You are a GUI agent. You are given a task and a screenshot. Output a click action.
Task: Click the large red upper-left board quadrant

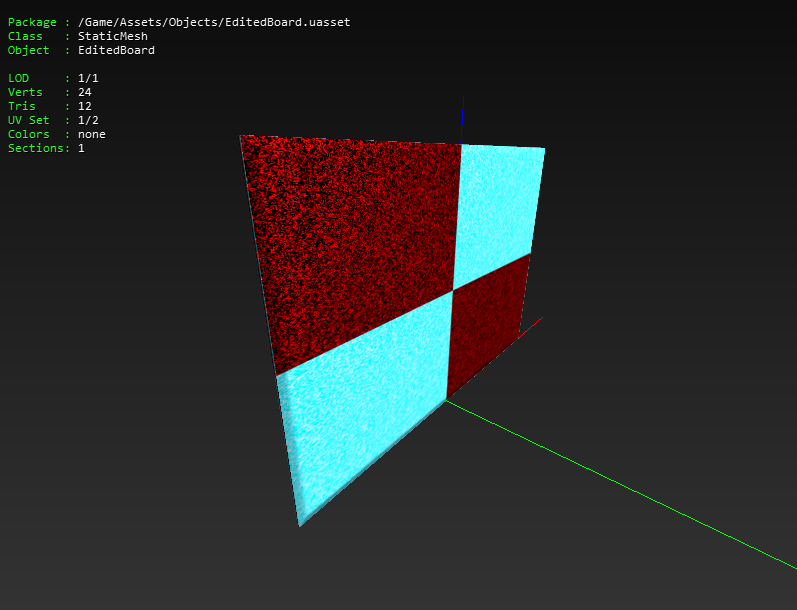point(356,244)
